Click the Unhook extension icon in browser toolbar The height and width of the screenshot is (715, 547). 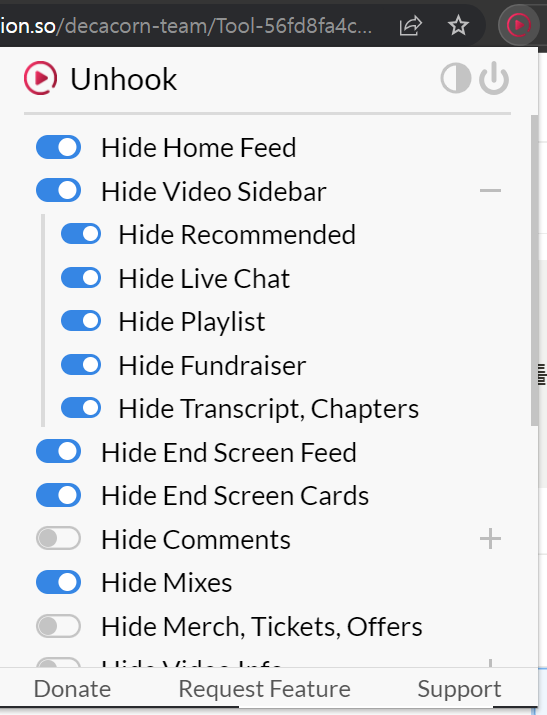pos(519,25)
